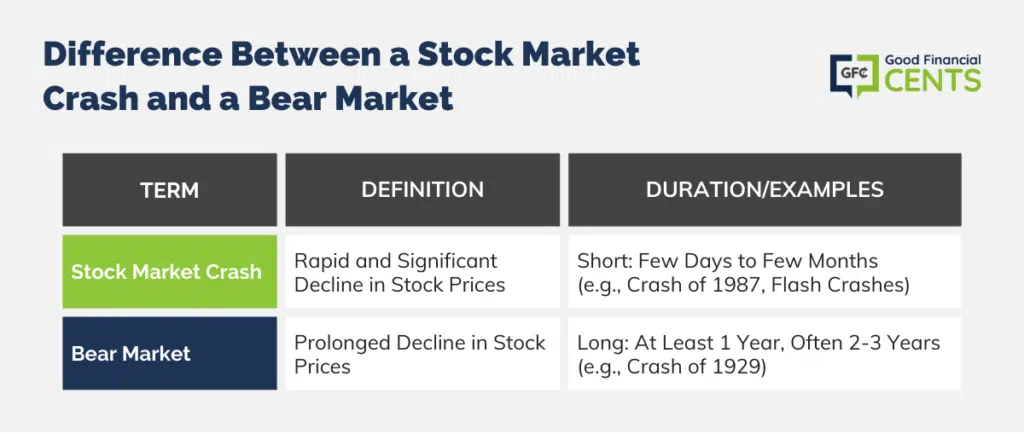Select the DURATION/EXAMPLES column header
This screenshot has height=434, width=1024.
click(765, 190)
